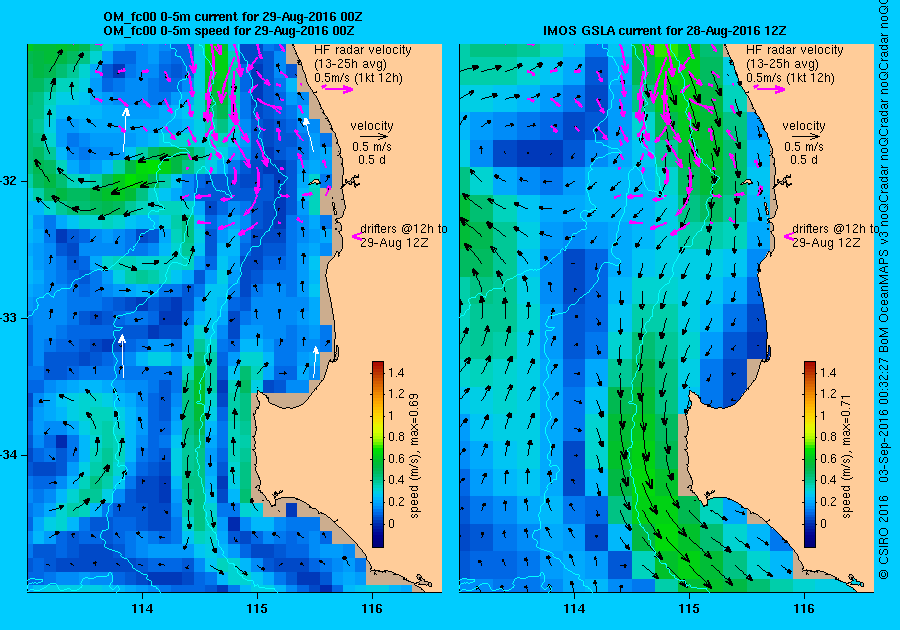Click latitude label '-32' on left axis
900x630 pixels.
click(11, 181)
